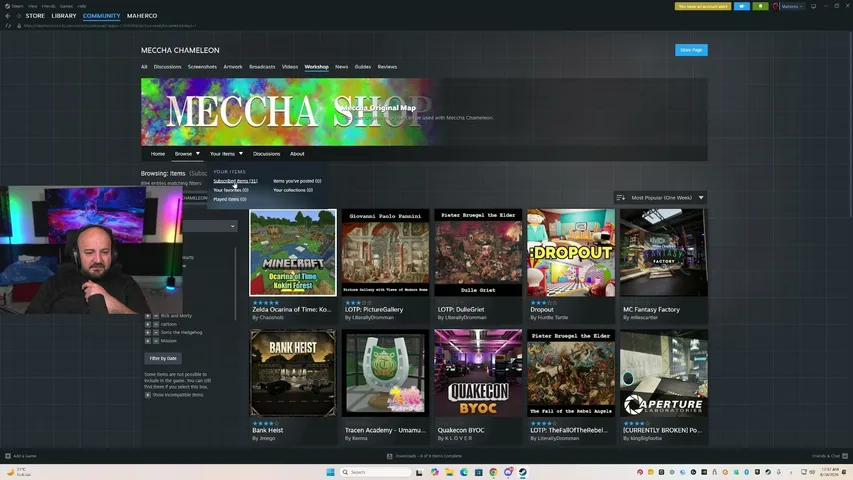Click the user avatar next to the account name
This screenshot has width=853, height=480.
[776, 7]
